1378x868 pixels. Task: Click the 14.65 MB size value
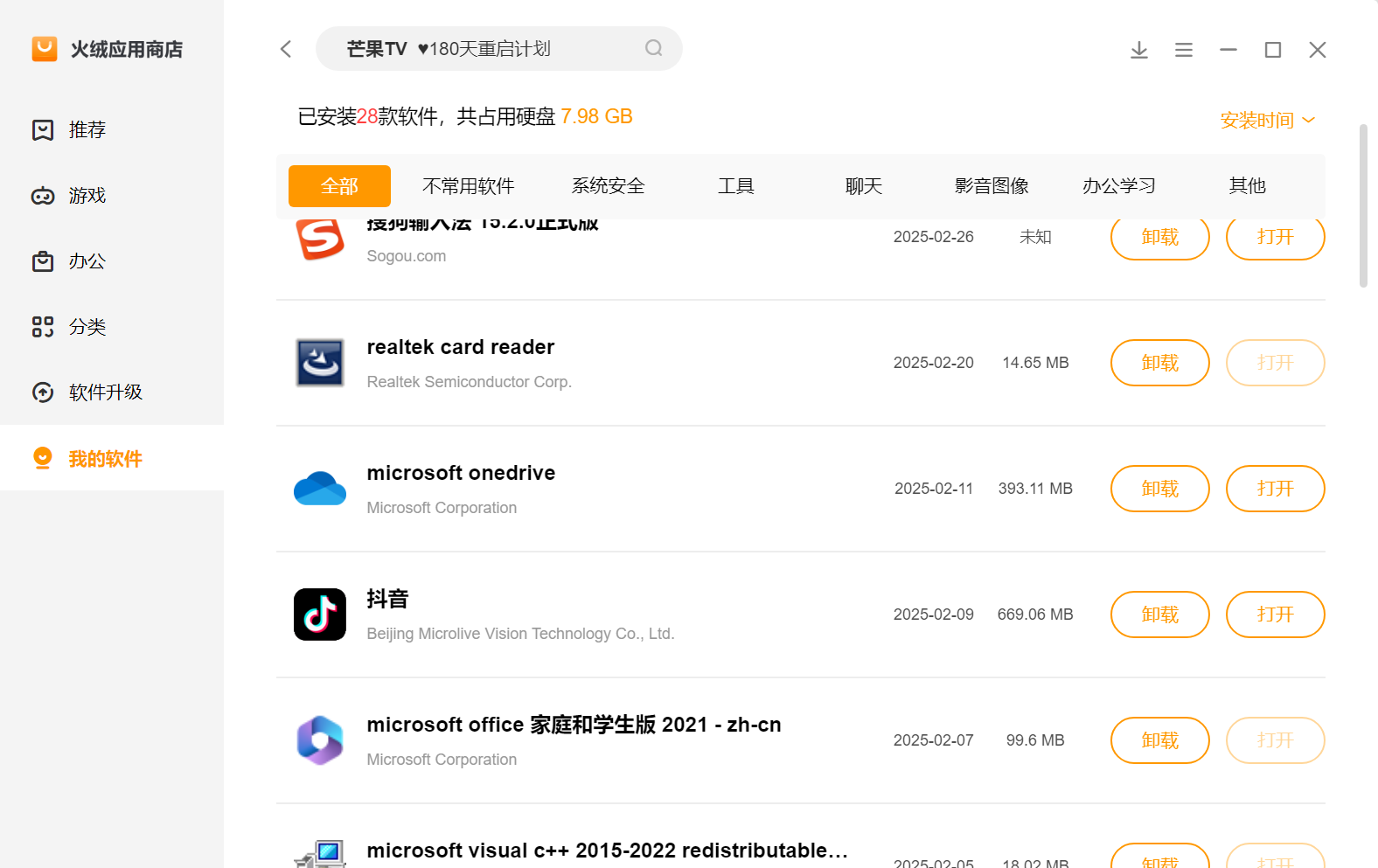tap(1035, 363)
